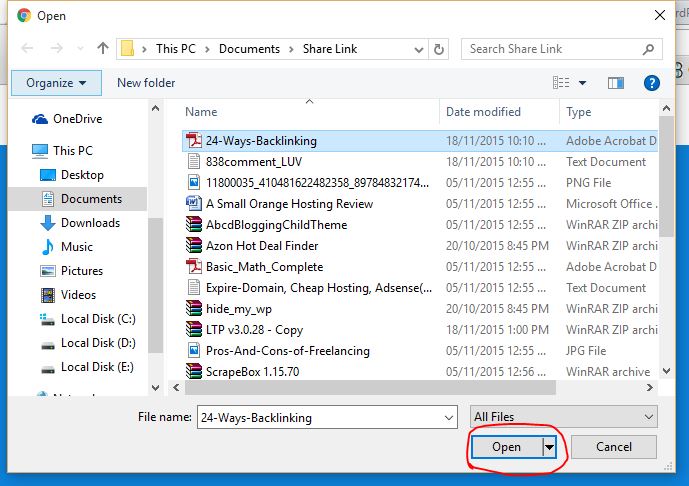689x486 pixels.
Task: Select Documents in address breadcrumb
Action: tap(249, 49)
